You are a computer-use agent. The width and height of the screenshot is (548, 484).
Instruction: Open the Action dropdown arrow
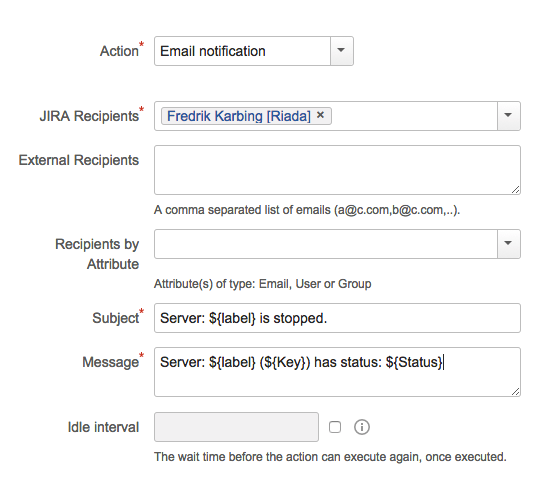(x=341, y=51)
